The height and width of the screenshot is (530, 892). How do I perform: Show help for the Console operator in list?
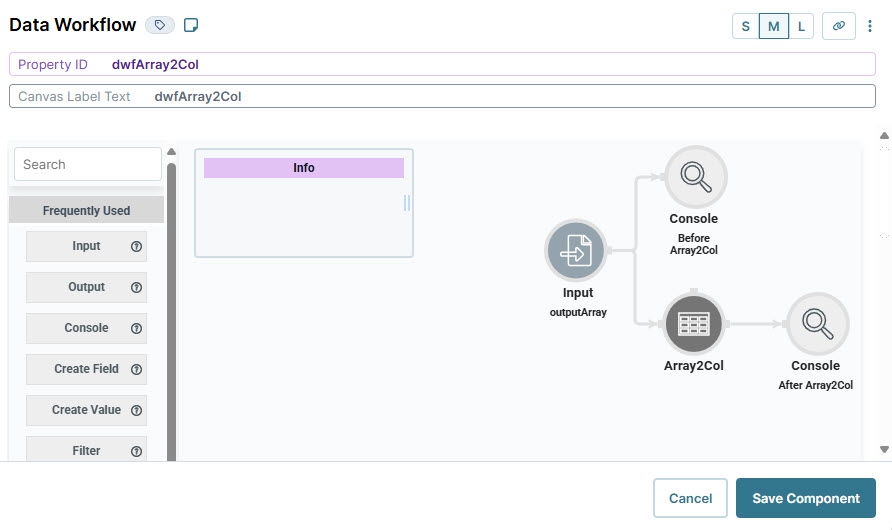click(x=137, y=328)
